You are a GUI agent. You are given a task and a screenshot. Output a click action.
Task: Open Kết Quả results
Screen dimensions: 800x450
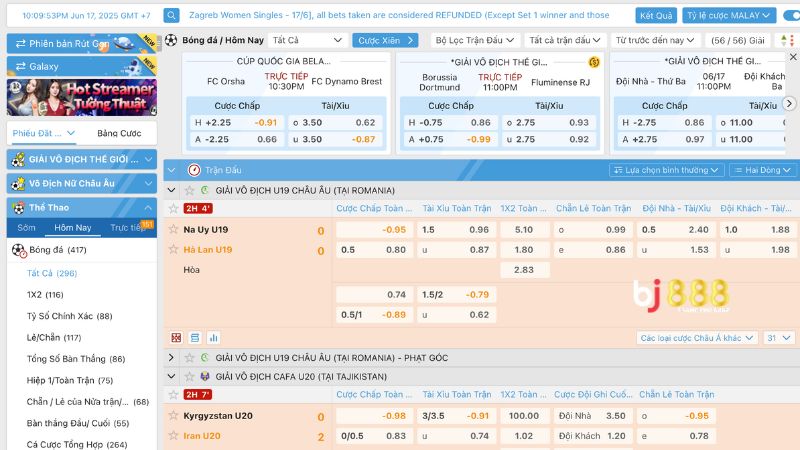tap(656, 15)
